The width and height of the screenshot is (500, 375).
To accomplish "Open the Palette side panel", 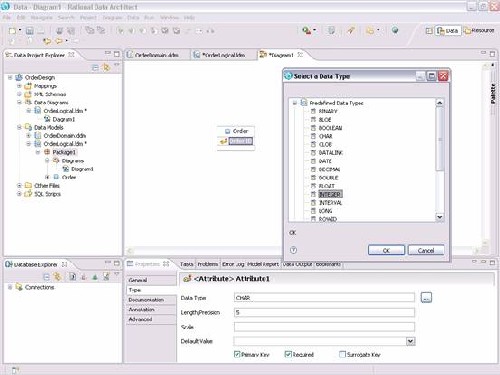I will click(493, 93).
